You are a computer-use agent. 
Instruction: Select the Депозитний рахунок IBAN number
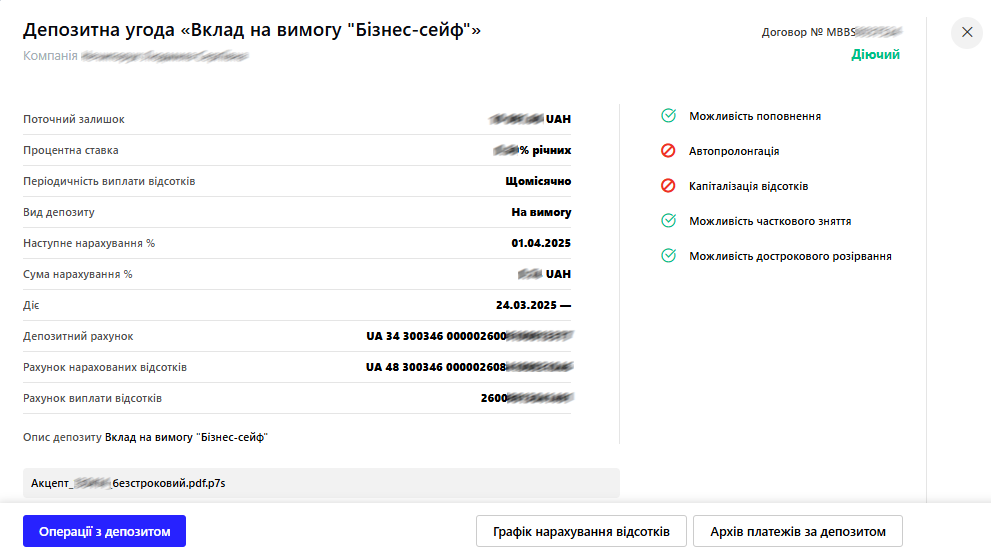469,336
